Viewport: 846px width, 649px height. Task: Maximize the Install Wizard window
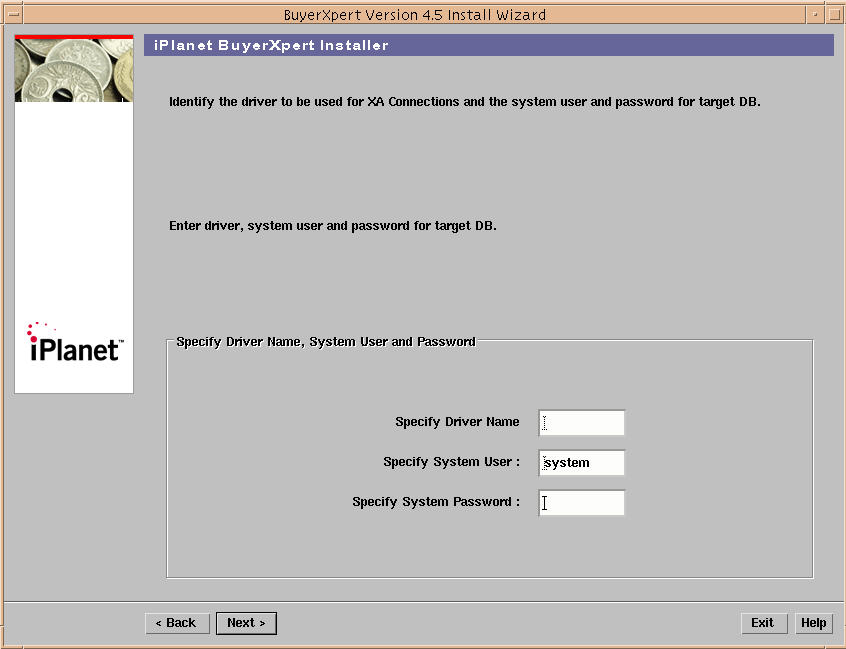834,15
